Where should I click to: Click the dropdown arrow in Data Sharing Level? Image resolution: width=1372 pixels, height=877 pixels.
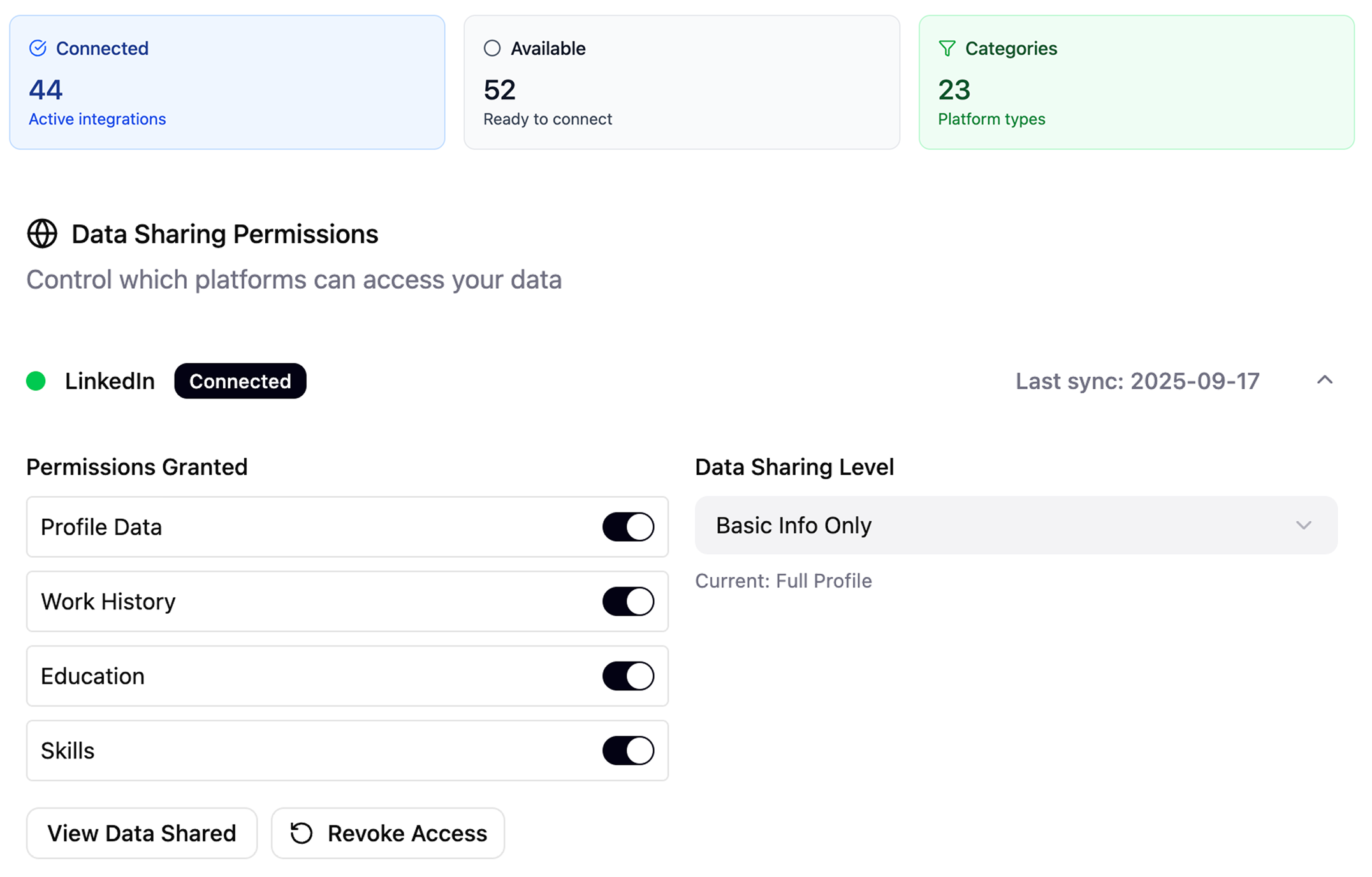tap(1304, 525)
